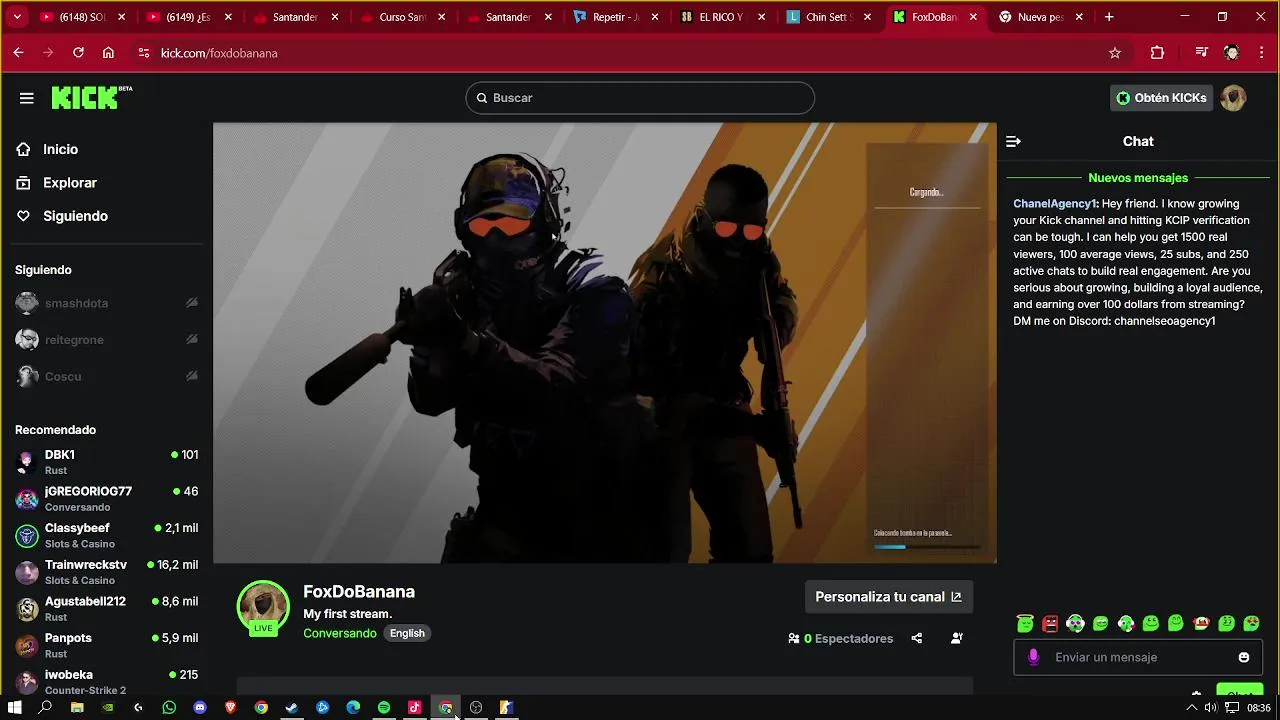
Task: Open the media control icon in Chrome
Action: (1201, 53)
